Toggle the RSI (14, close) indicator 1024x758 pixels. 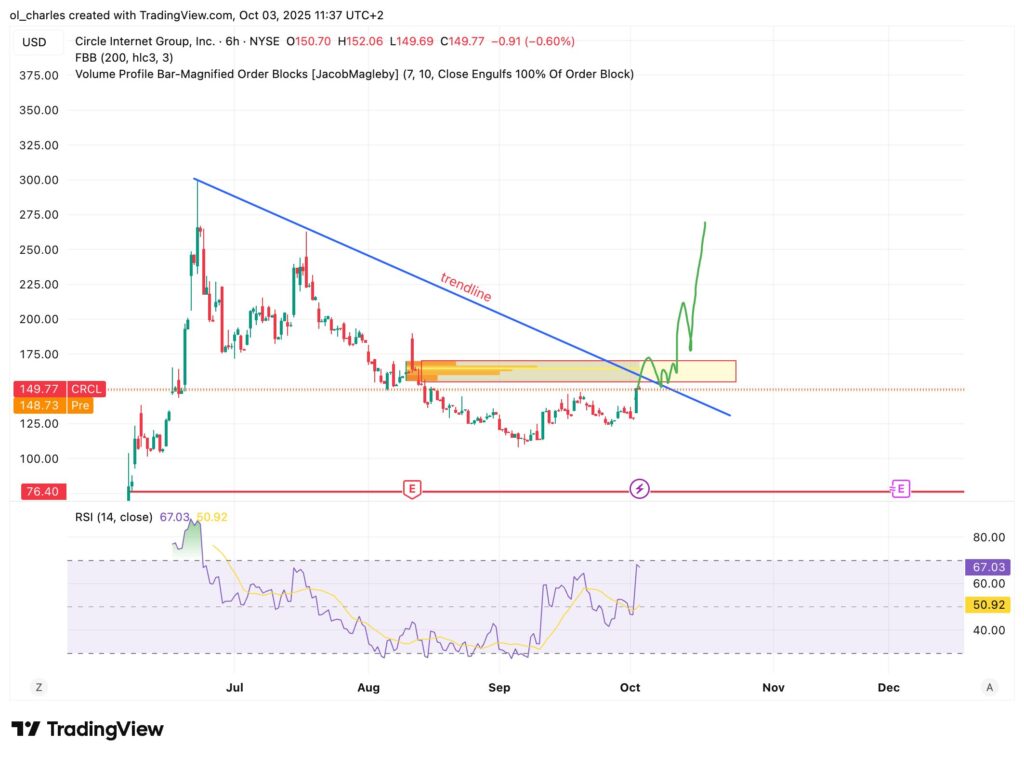[112, 518]
